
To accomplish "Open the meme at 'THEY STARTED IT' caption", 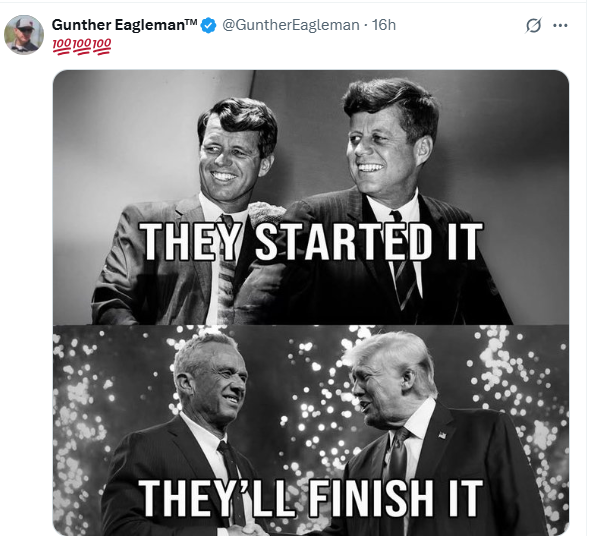I will (311, 242).
